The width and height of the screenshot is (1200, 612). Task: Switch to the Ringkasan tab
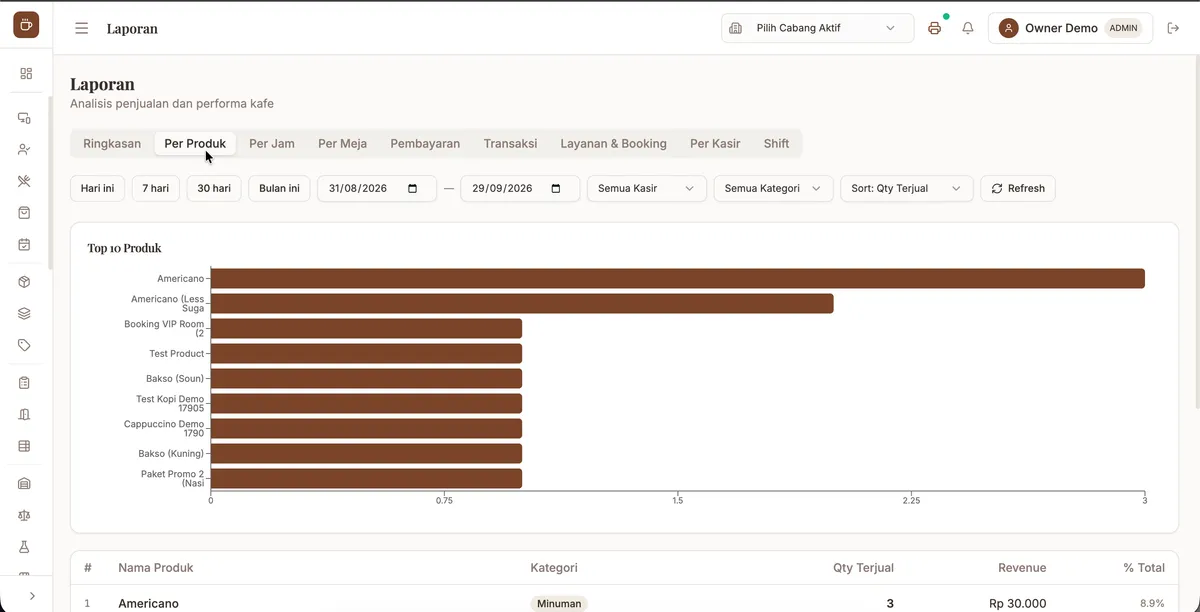(x=112, y=143)
